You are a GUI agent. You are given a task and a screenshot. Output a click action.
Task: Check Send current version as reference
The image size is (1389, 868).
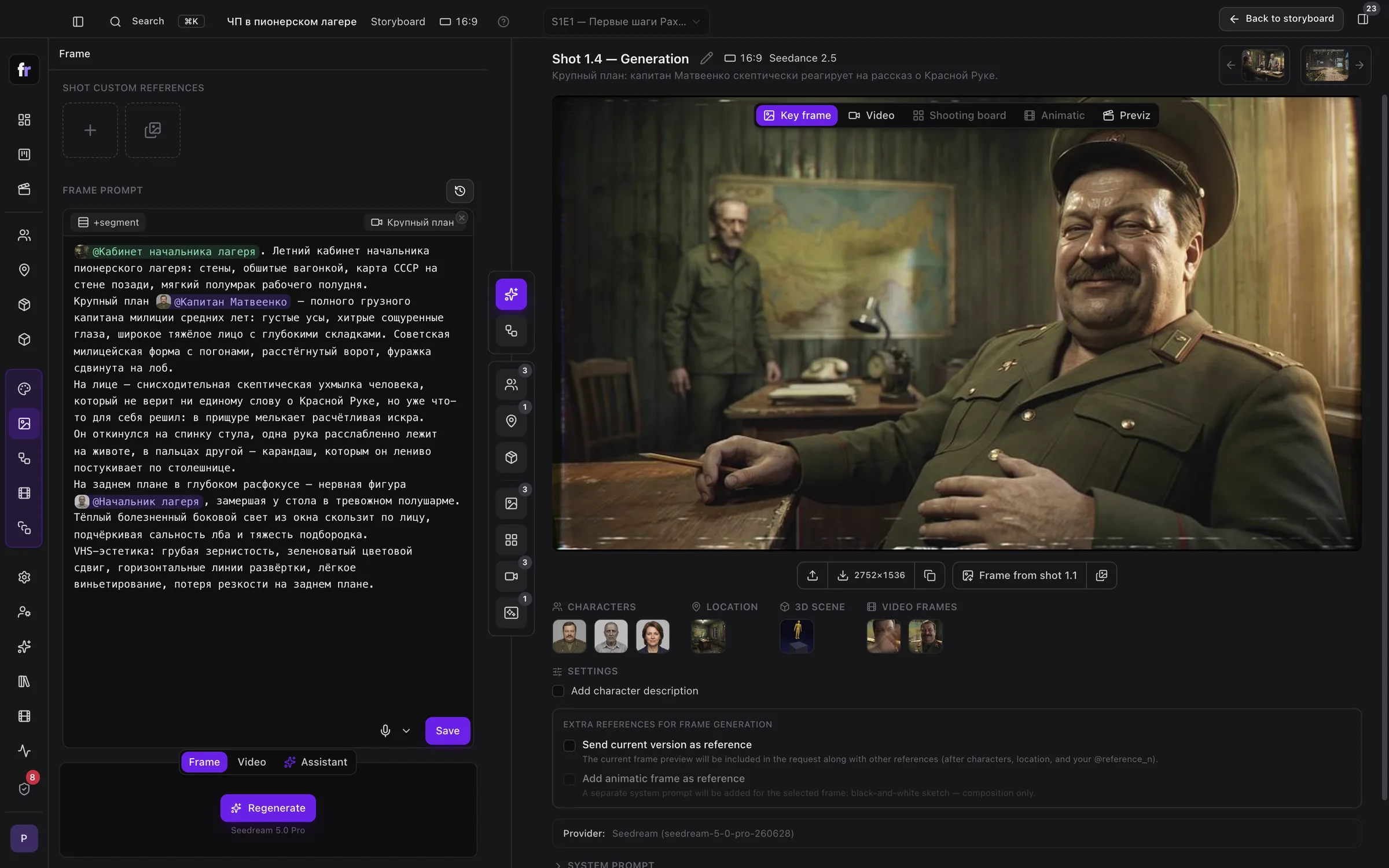[569, 745]
